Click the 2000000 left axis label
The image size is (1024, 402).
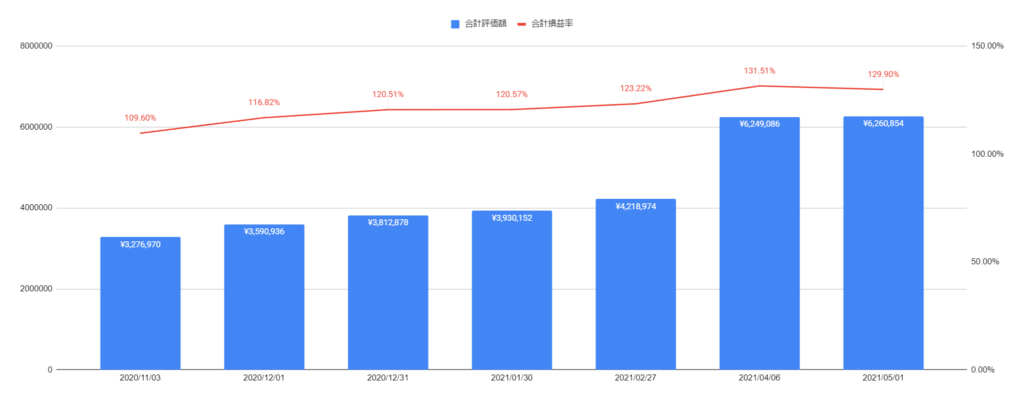point(37,289)
